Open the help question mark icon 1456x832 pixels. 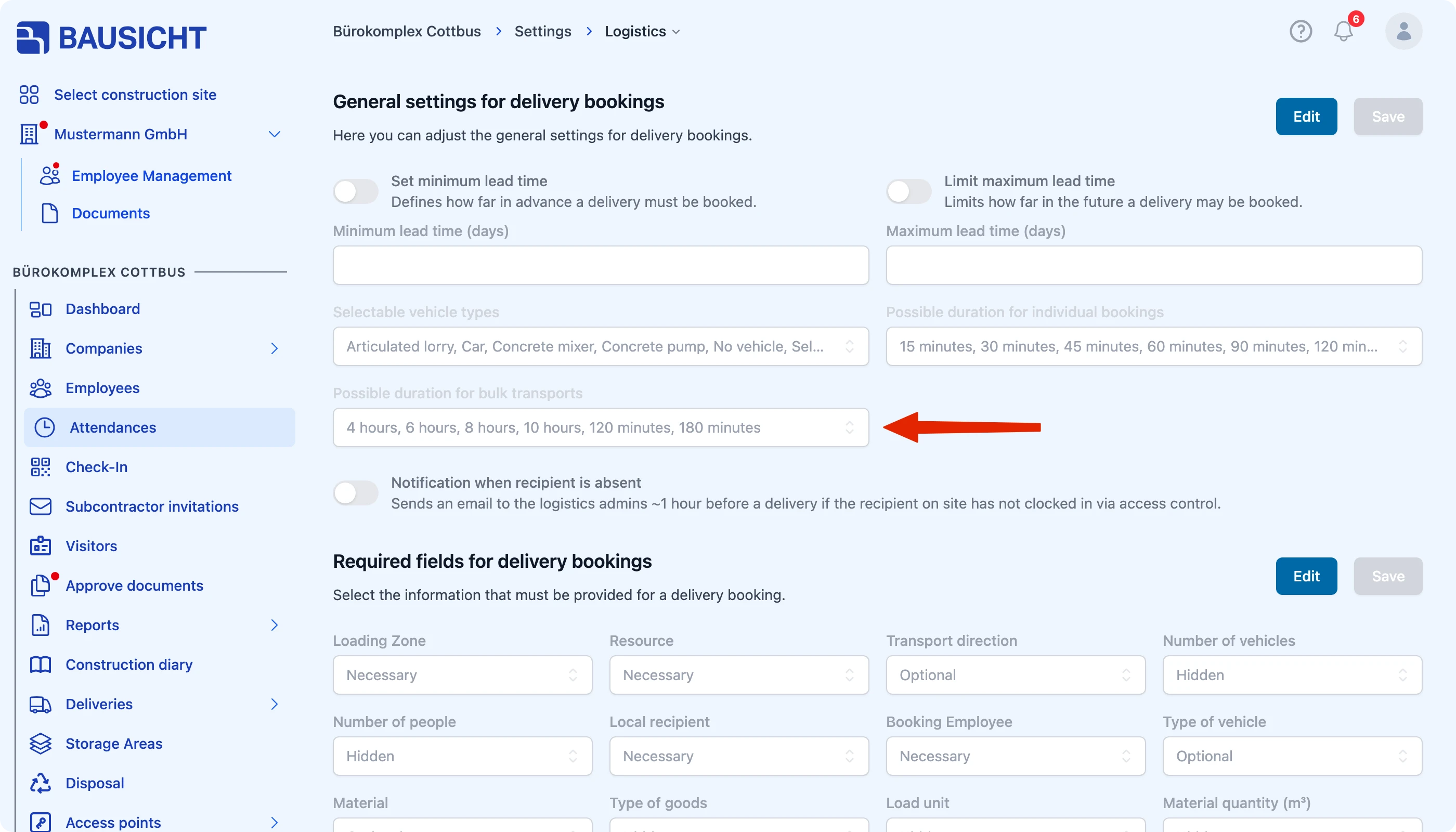click(x=1301, y=31)
